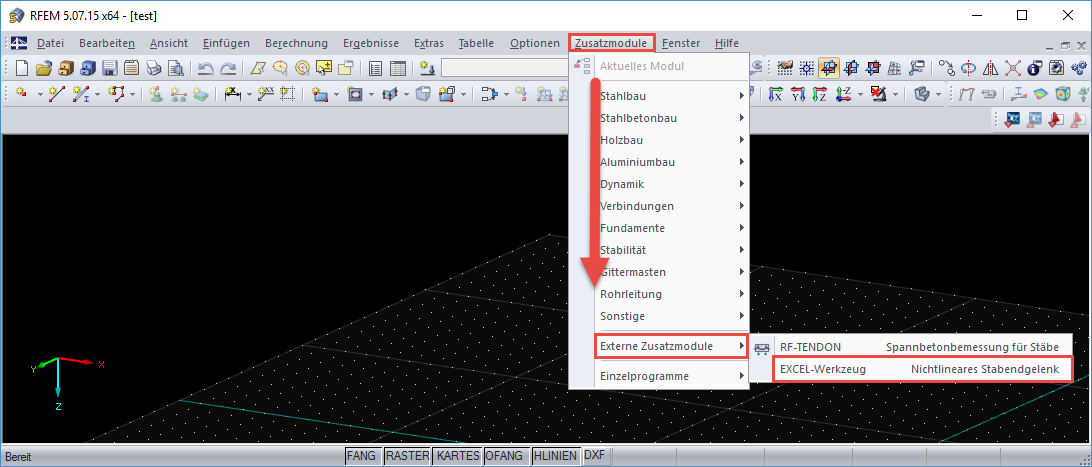This screenshot has height=467, width=1092.
Task: Click the new line tool icon
Action: [x=56, y=93]
